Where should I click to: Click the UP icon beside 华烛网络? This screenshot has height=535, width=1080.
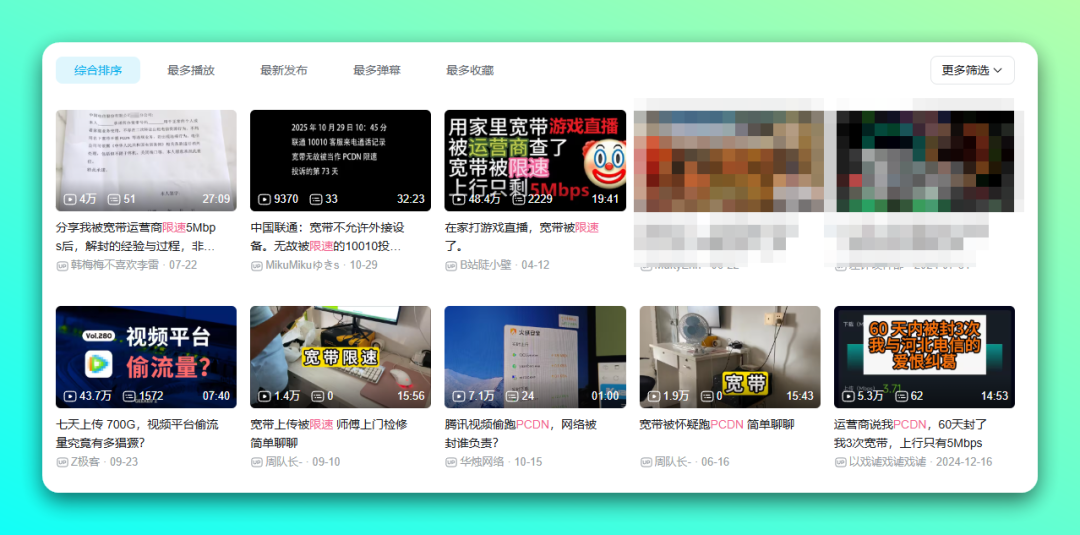click(450, 461)
